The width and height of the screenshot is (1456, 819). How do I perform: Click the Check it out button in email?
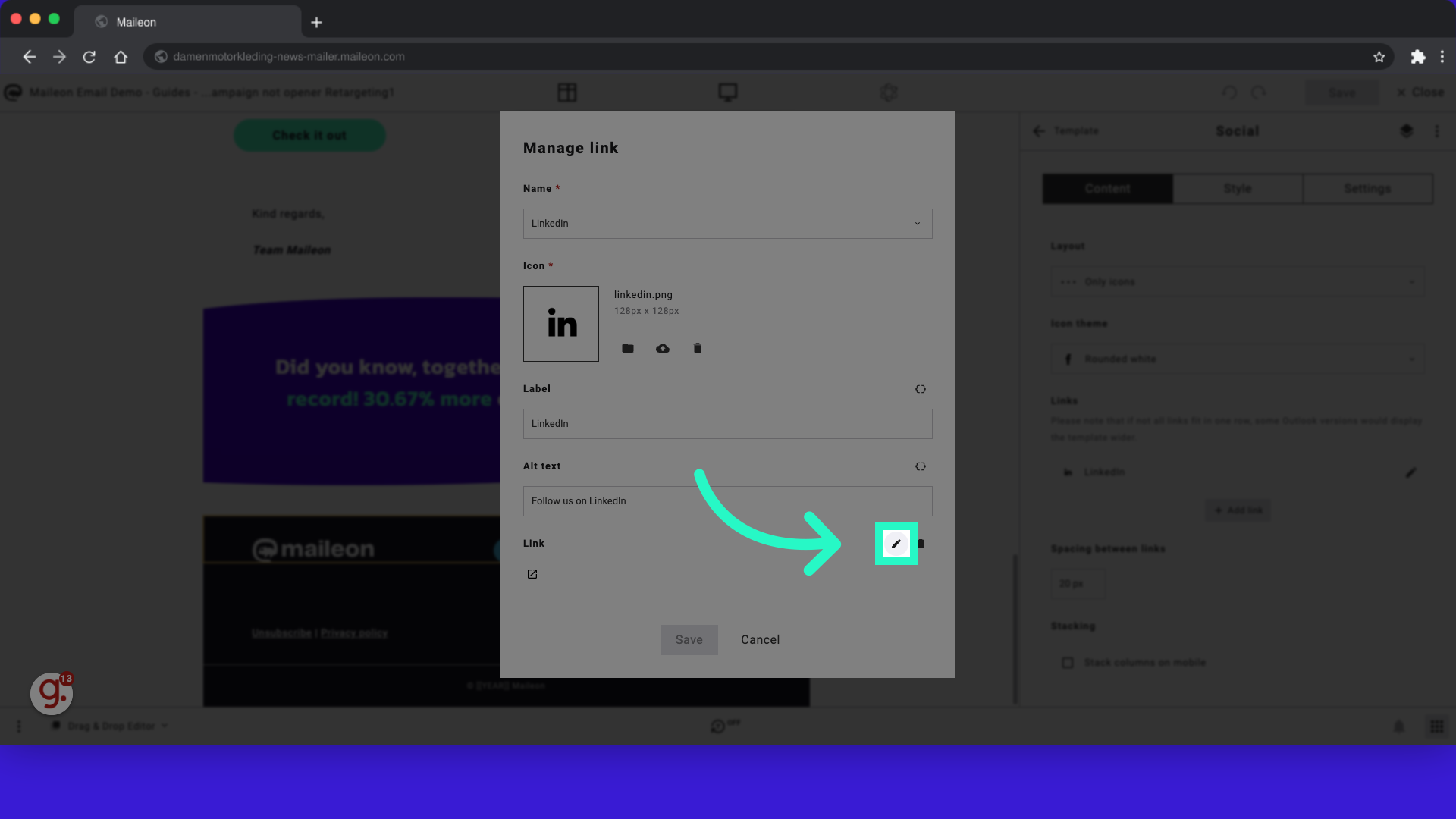click(309, 136)
